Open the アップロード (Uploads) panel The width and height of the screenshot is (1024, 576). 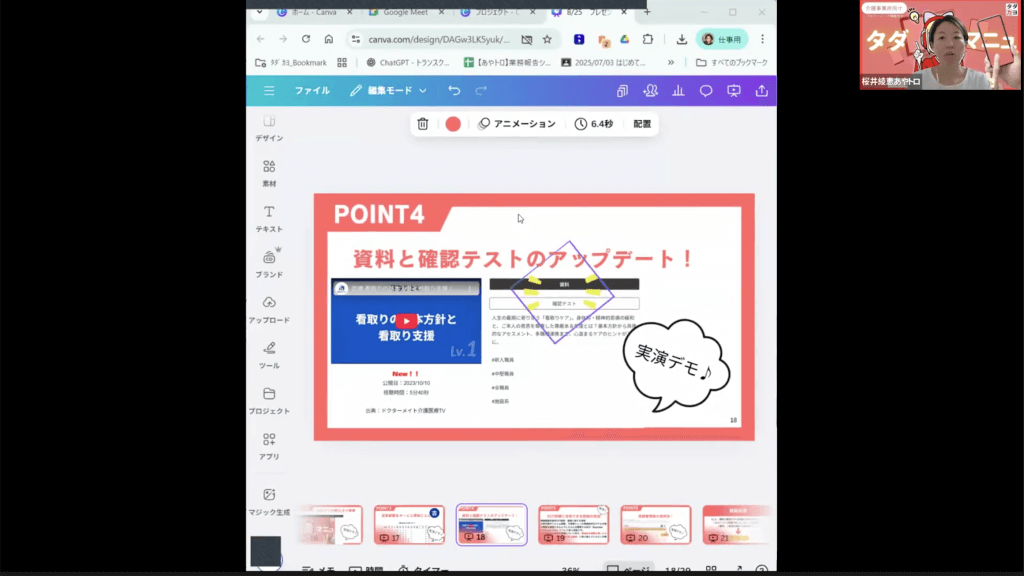click(x=269, y=309)
